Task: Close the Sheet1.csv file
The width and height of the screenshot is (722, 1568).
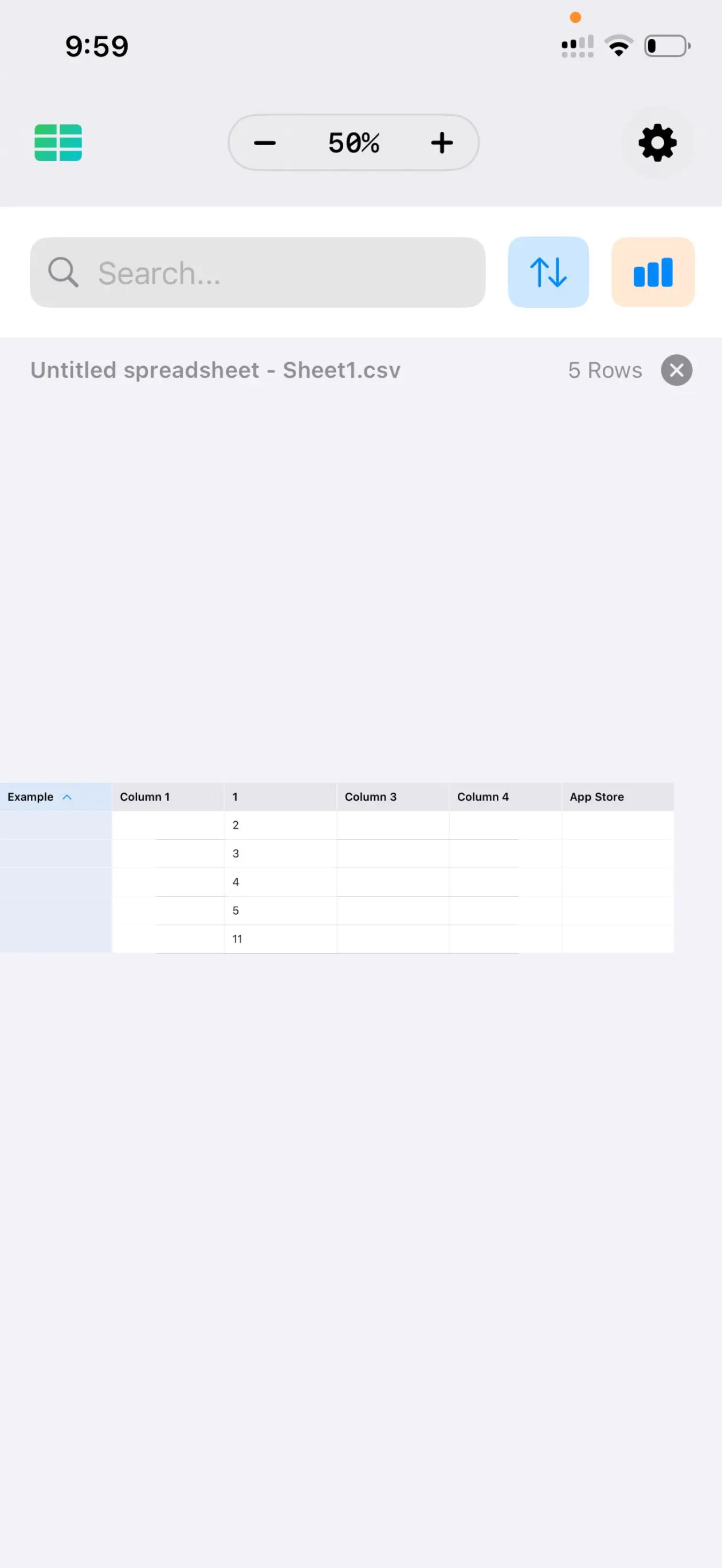Action: 676,370
